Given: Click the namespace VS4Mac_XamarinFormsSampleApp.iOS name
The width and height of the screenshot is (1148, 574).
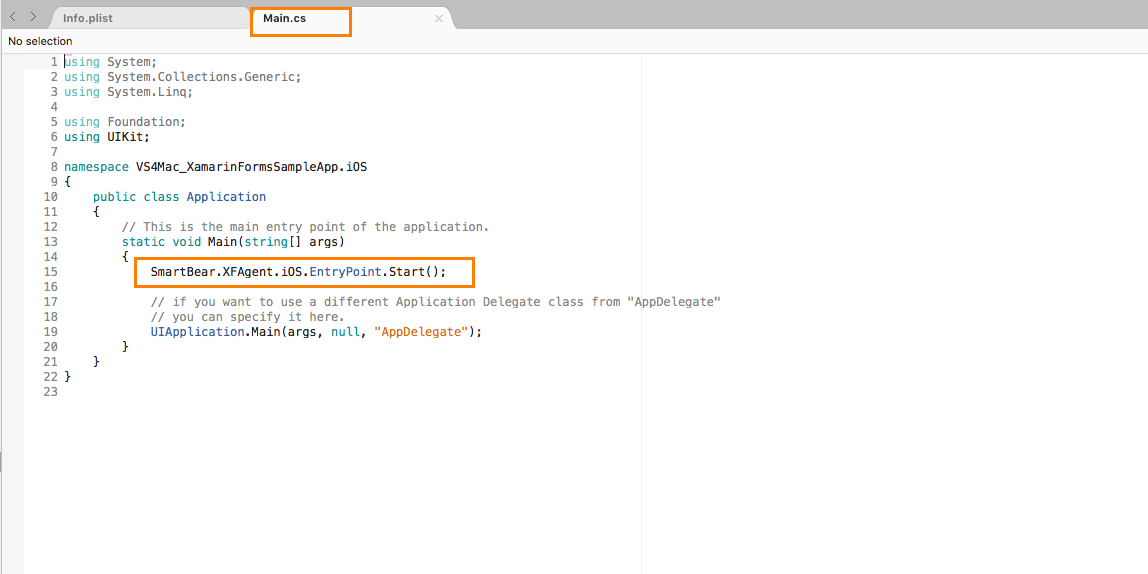Looking at the screenshot, I should (x=251, y=167).
